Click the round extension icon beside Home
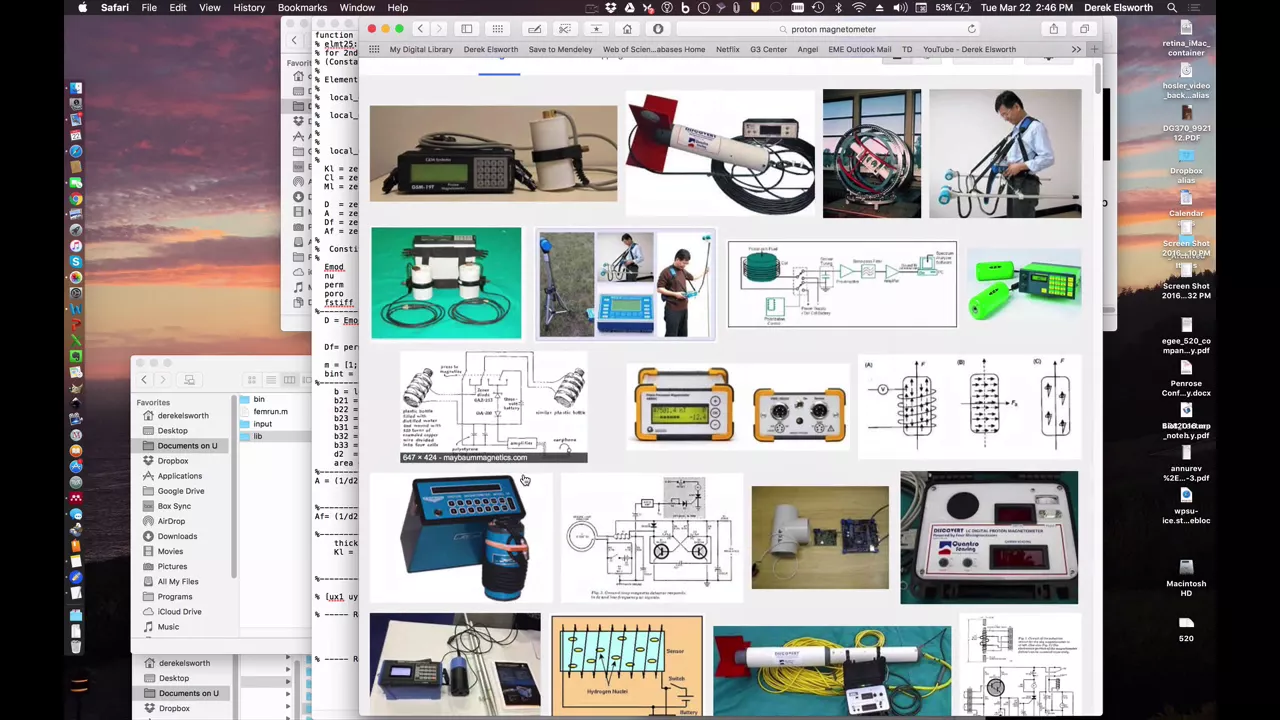 pos(658,29)
